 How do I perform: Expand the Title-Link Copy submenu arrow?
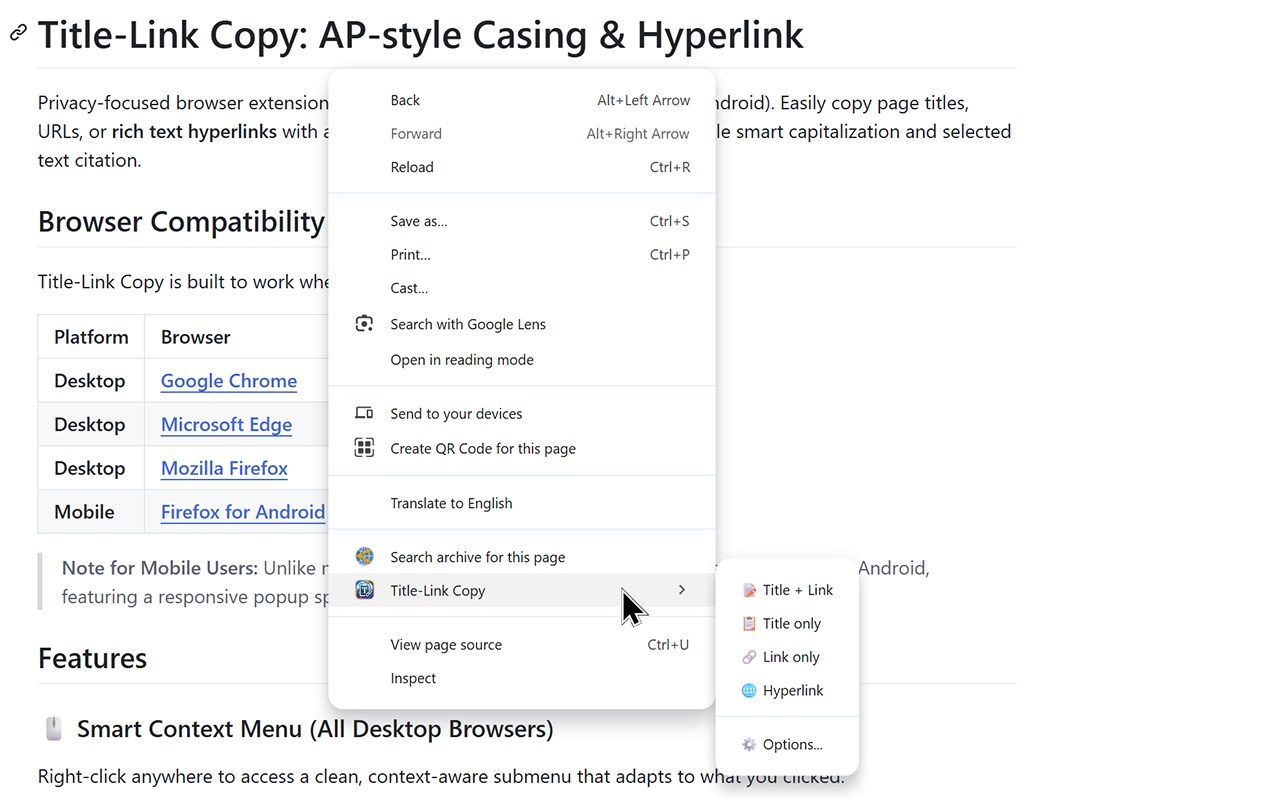[x=682, y=590]
